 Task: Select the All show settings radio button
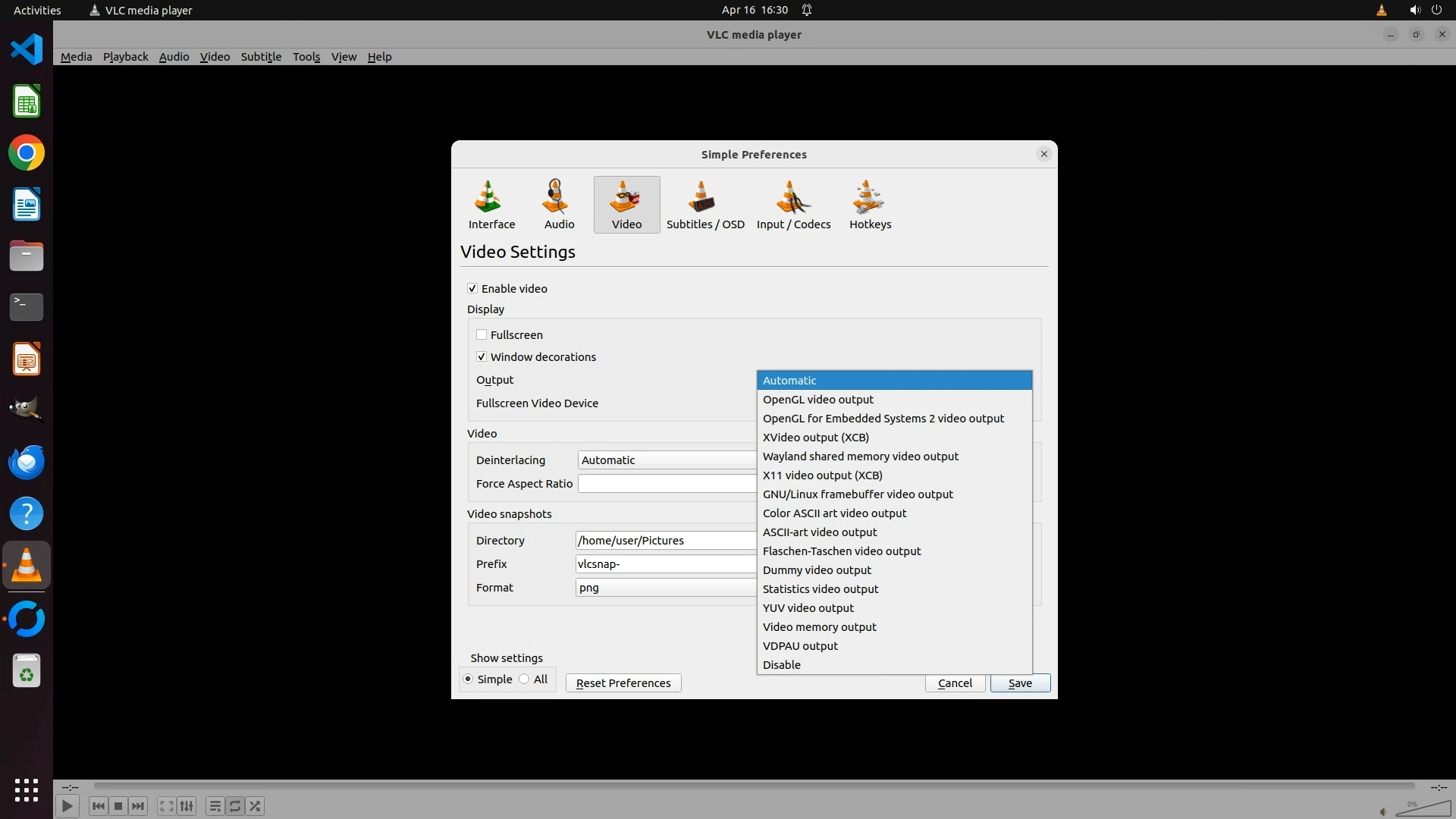[524, 679]
